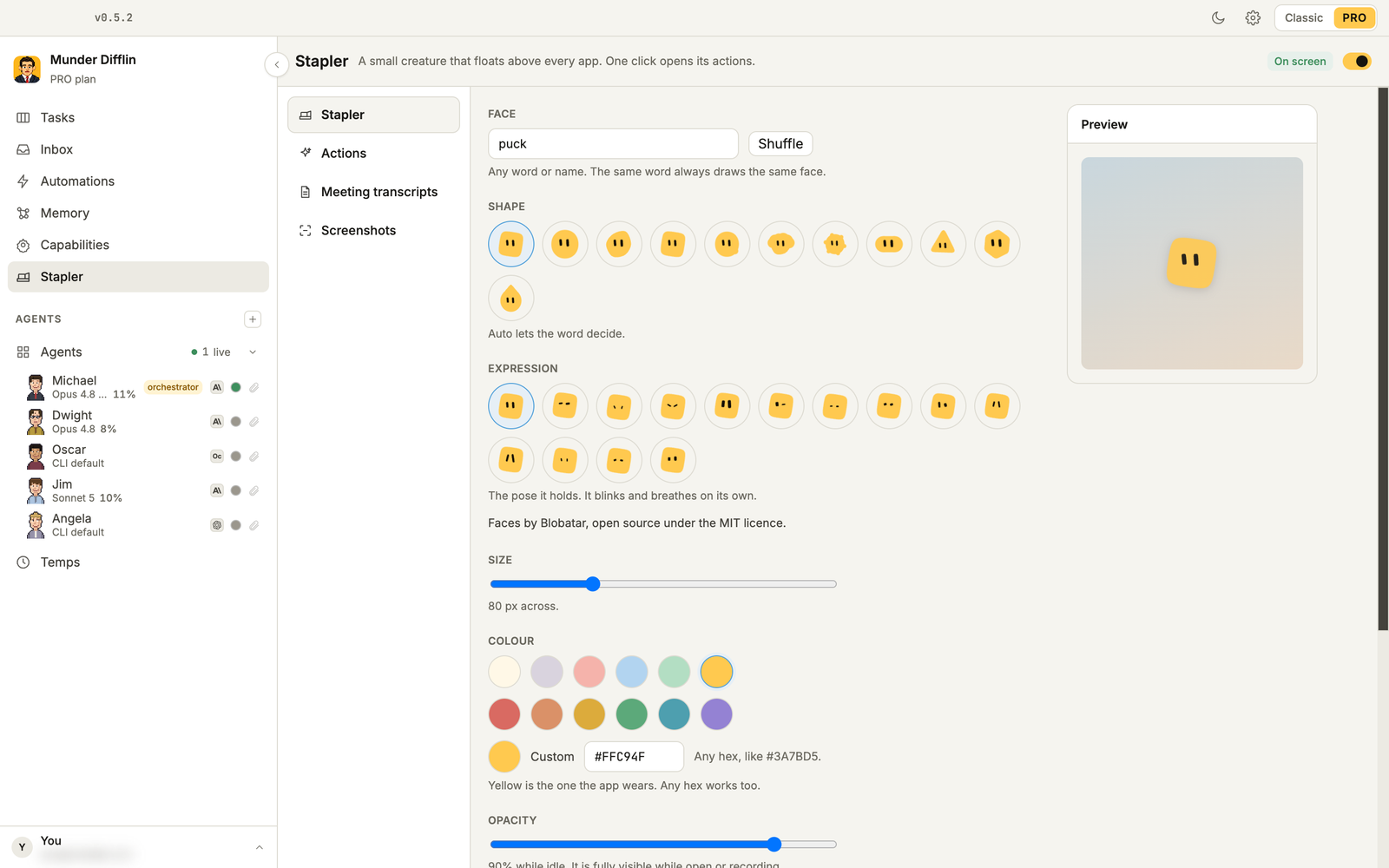Toggle the grey status dot for Dwight
Viewport: 1389px width, 868px height.
(x=235, y=422)
